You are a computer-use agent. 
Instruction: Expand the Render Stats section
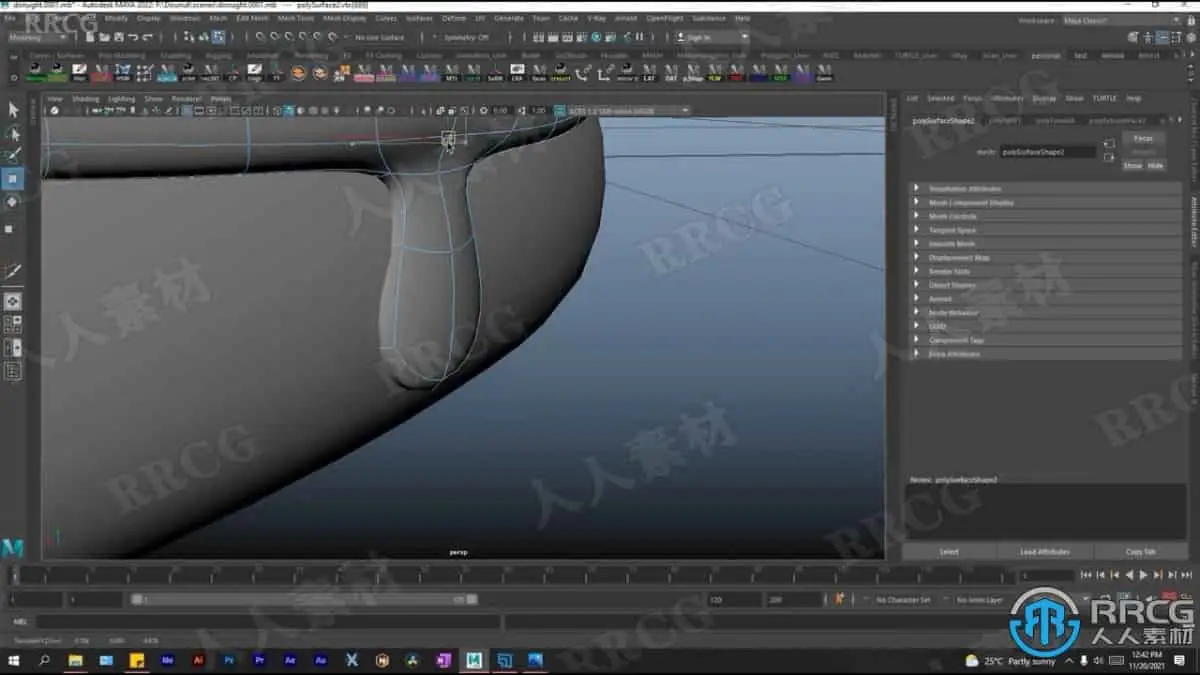(x=949, y=272)
